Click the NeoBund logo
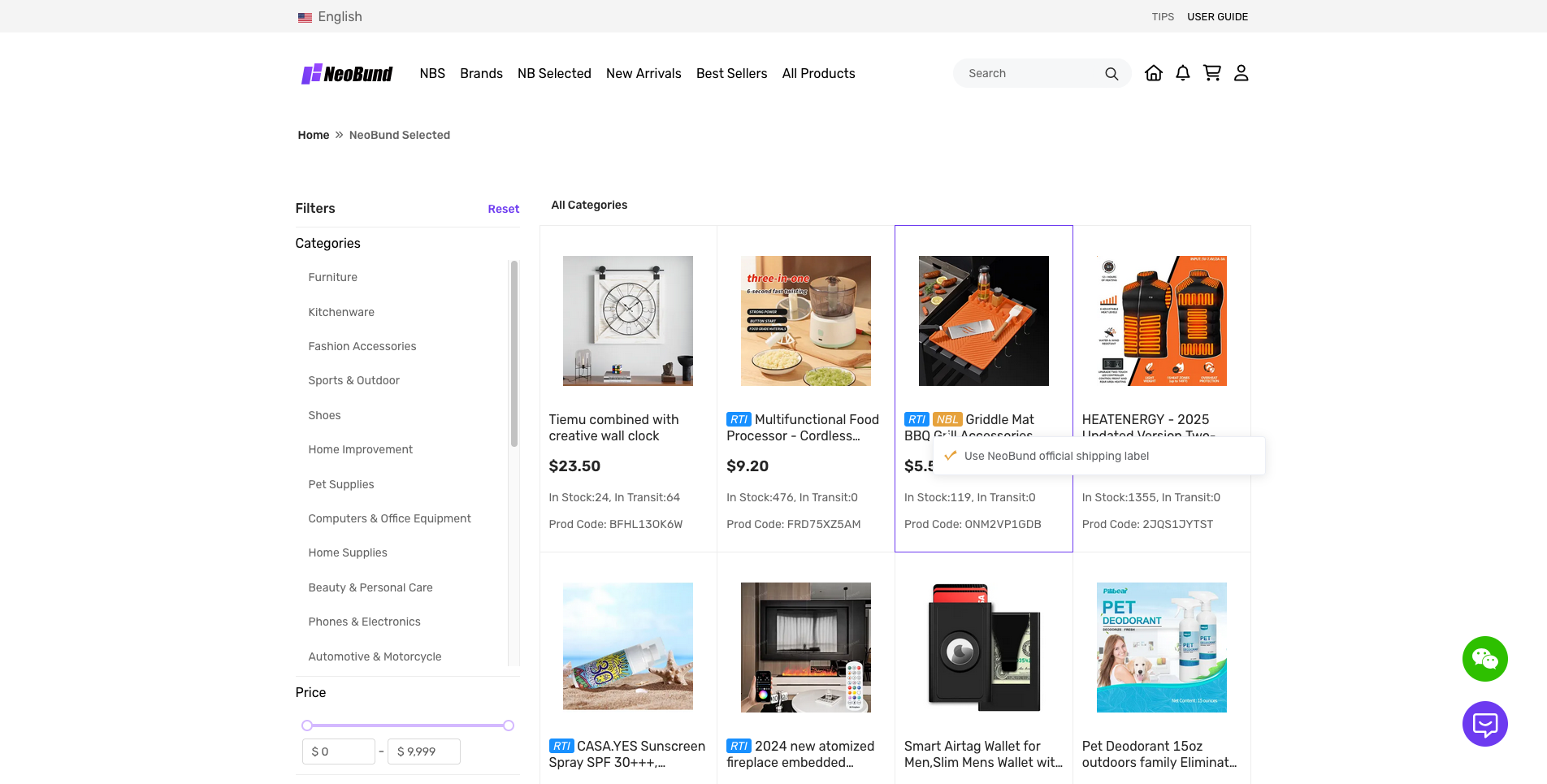Image resolution: width=1547 pixels, height=784 pixels. (347, 74)
